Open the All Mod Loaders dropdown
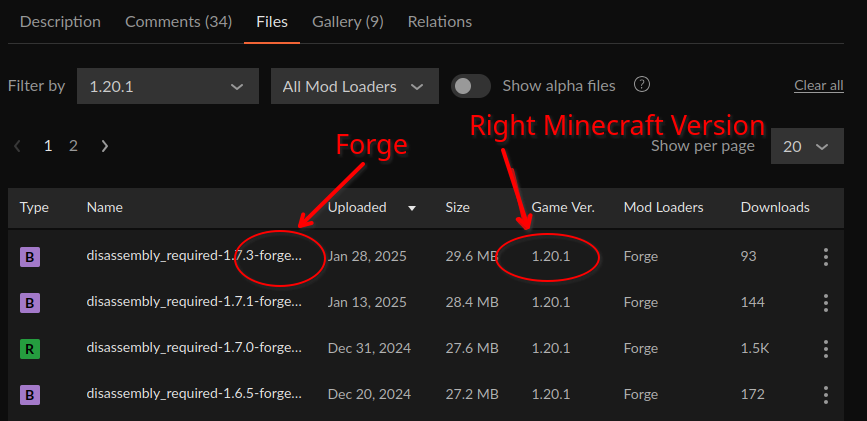Screen dimensions: 867x421 click(354, 87)
